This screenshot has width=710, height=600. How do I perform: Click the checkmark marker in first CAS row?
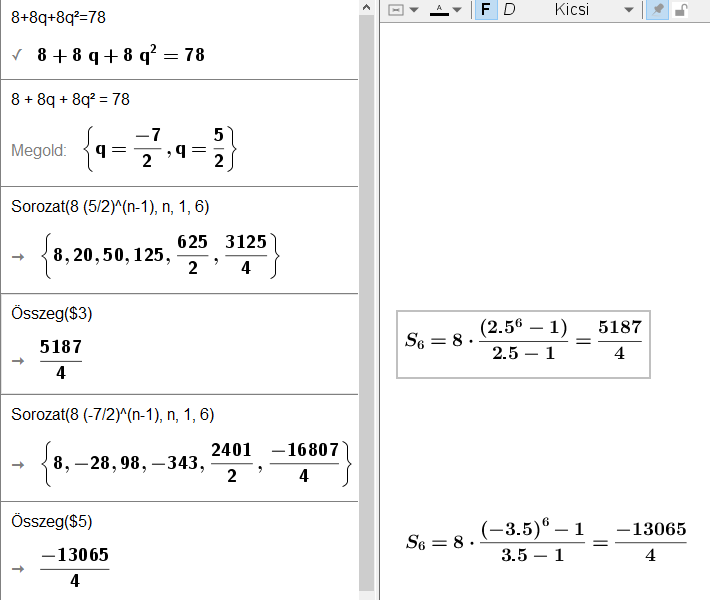click(x=17, y=56)
